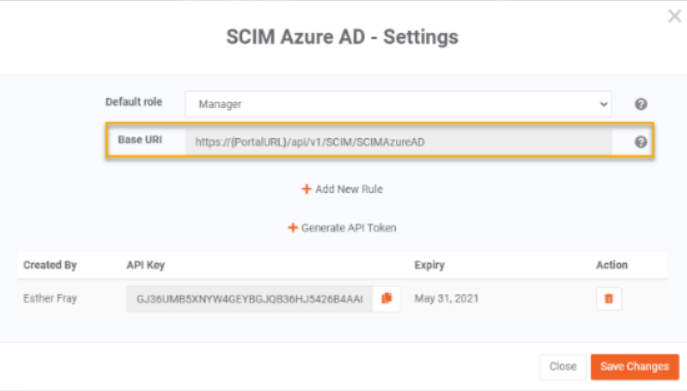Click the Expiry column header
The height and width of the screenshot is (391, 687).
429,265
